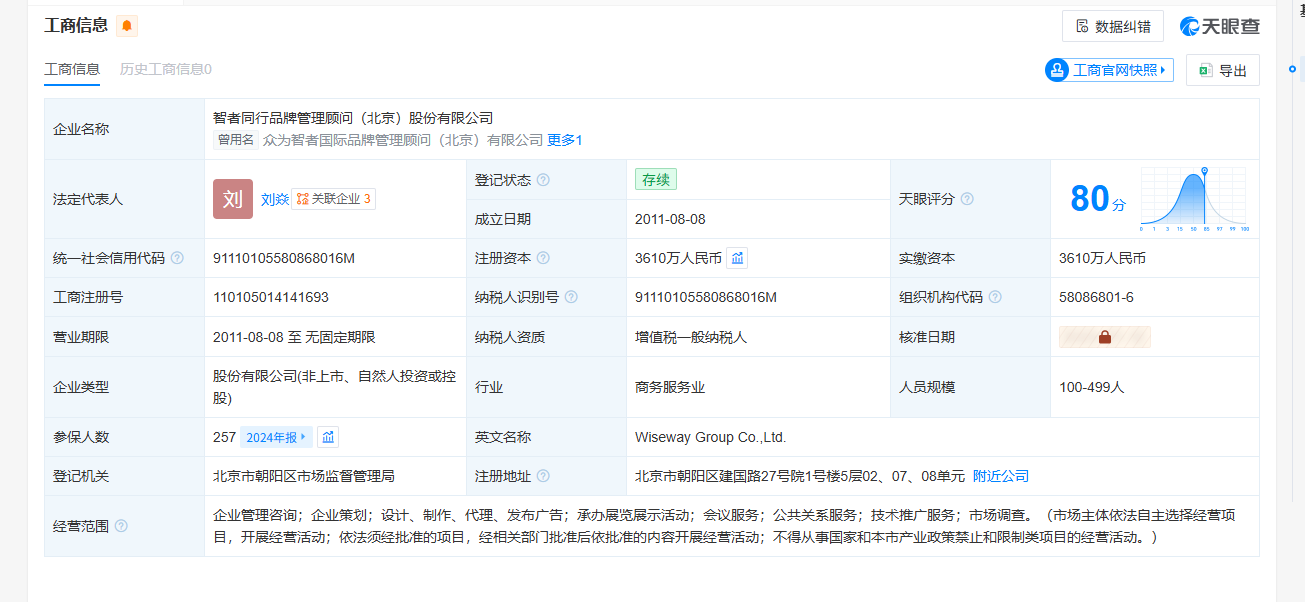This screenshot has height=602, width=1305.
Task: Click the help icon beside 登记状态
Action: coord(543,180)
